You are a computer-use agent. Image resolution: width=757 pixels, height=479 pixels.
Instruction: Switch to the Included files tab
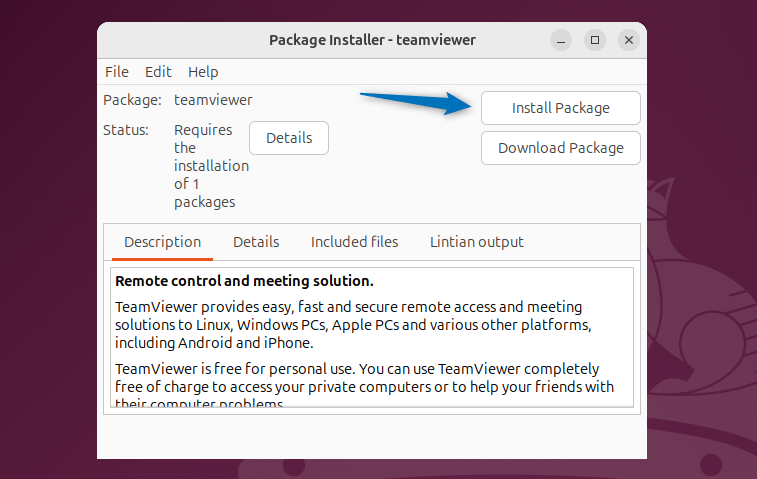(354, 242)
